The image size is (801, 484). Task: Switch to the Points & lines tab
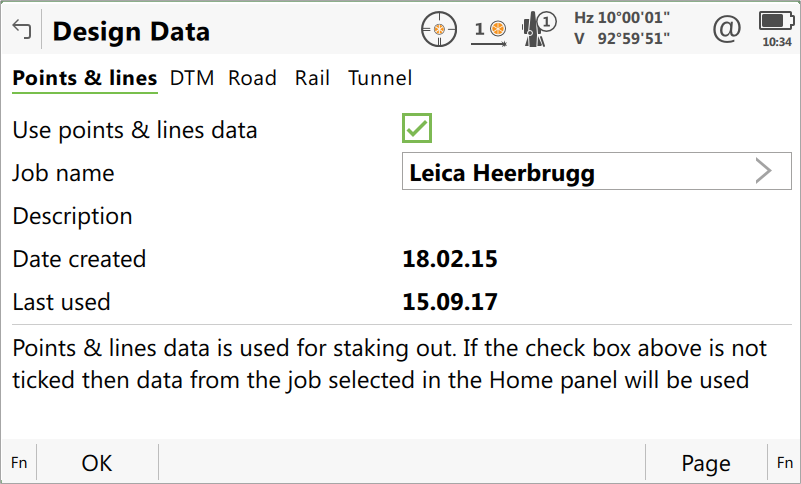(x=85, y=78)
